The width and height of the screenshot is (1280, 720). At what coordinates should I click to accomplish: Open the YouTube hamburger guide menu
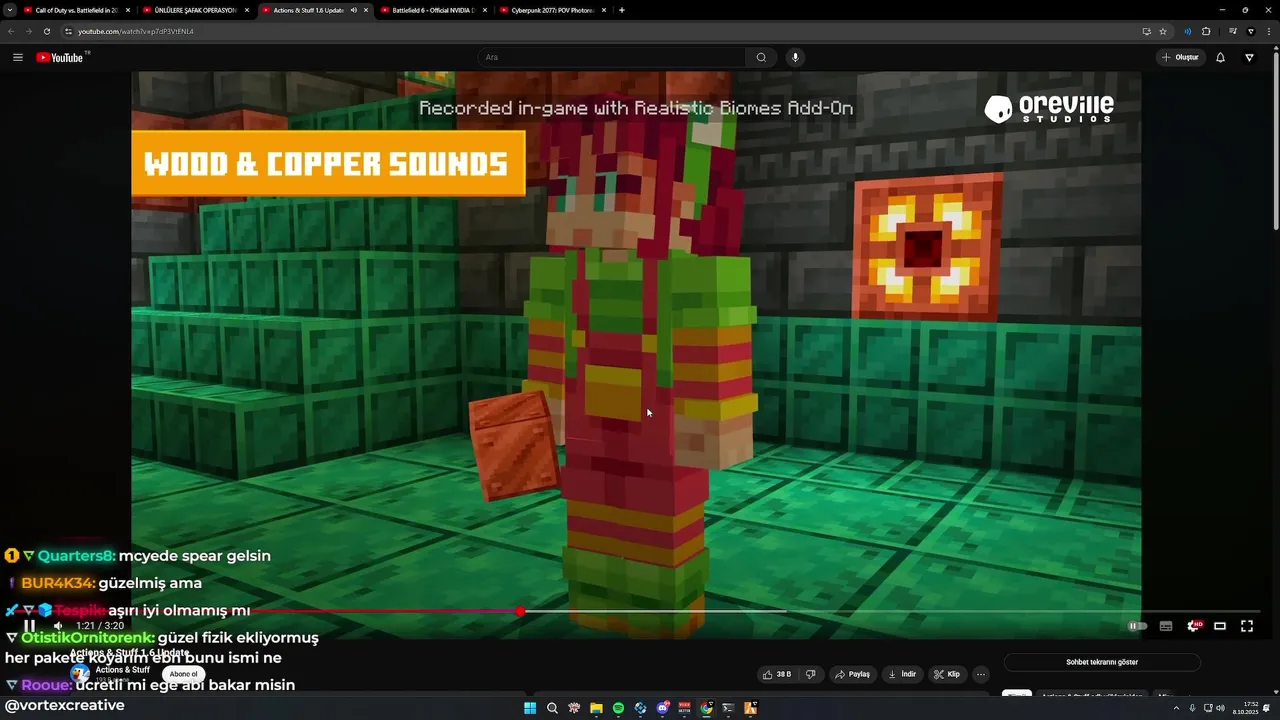17,57
